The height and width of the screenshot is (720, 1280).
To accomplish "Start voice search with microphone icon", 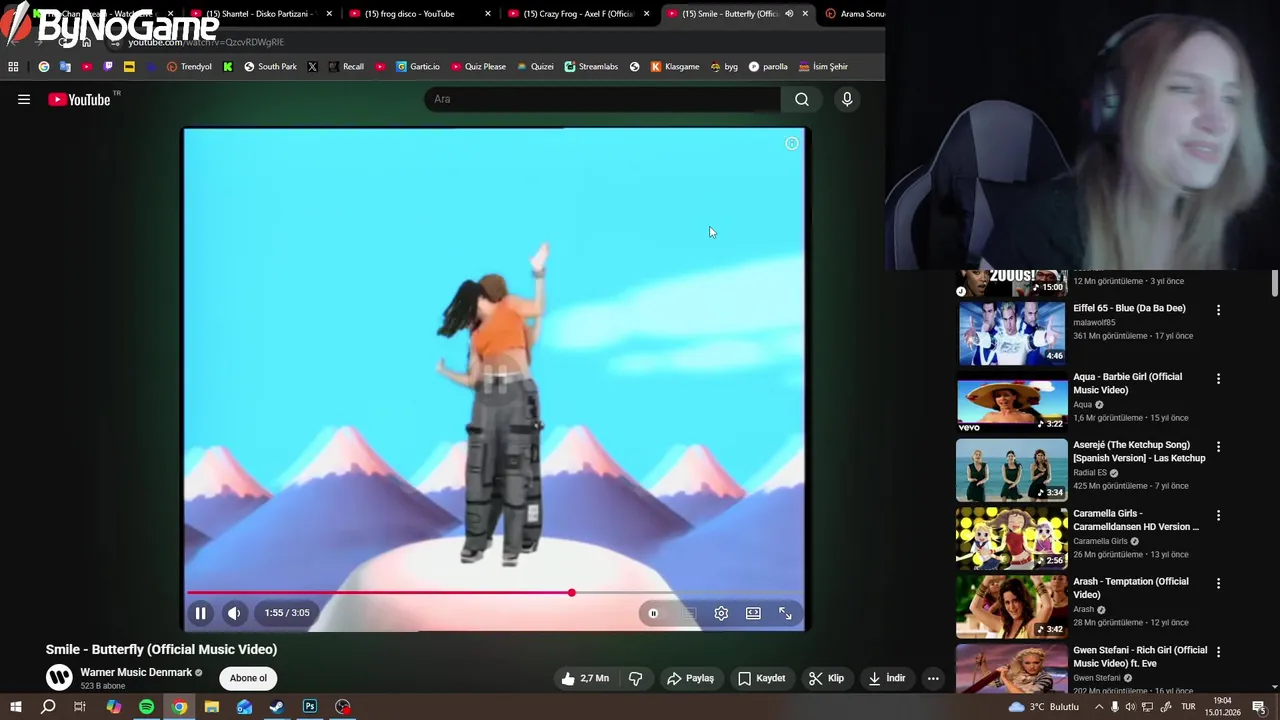I will (847, 99).
